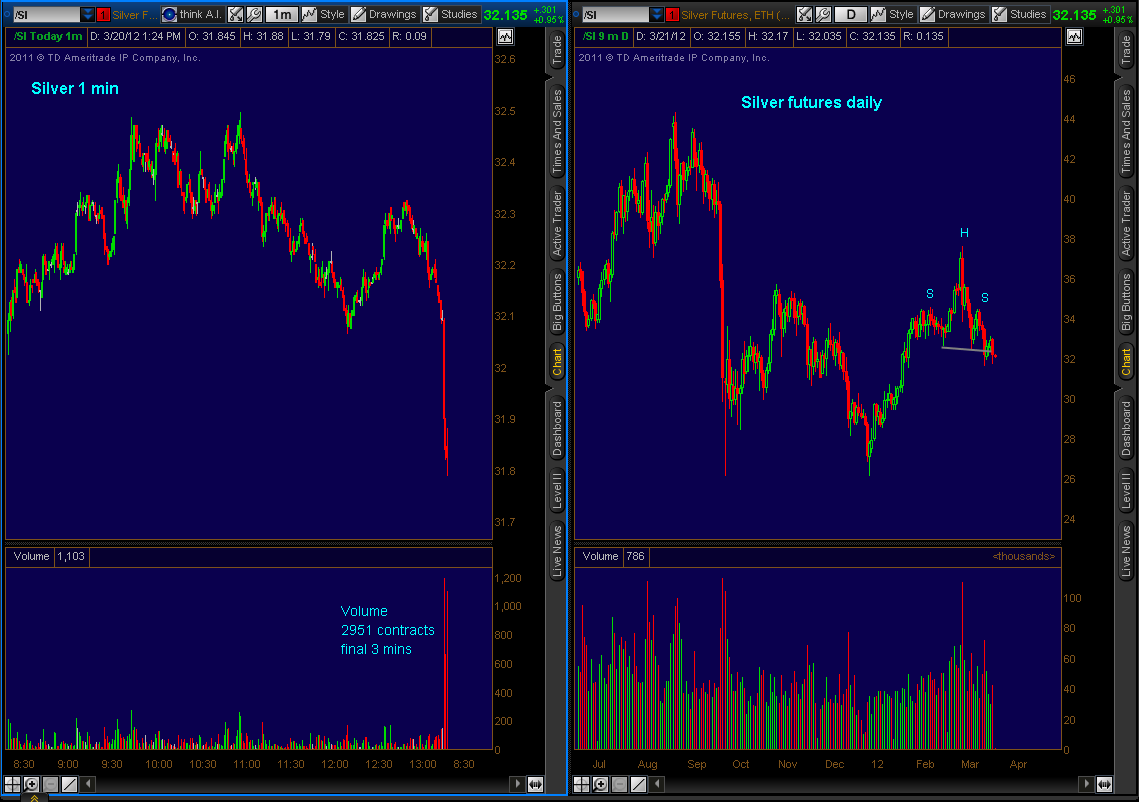The height and width of the screenshot is (802, 1139).
Task: Click the mini chart icon in right chart header
Action: tap(1074, 36)
